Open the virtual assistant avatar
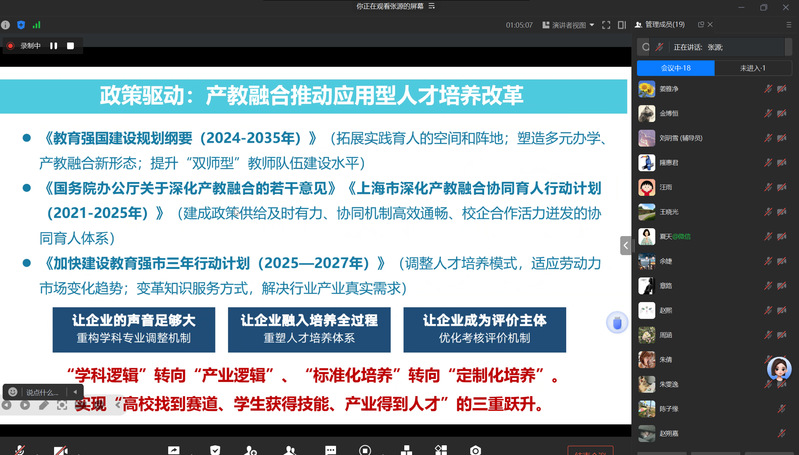 [x=779, y=368]
